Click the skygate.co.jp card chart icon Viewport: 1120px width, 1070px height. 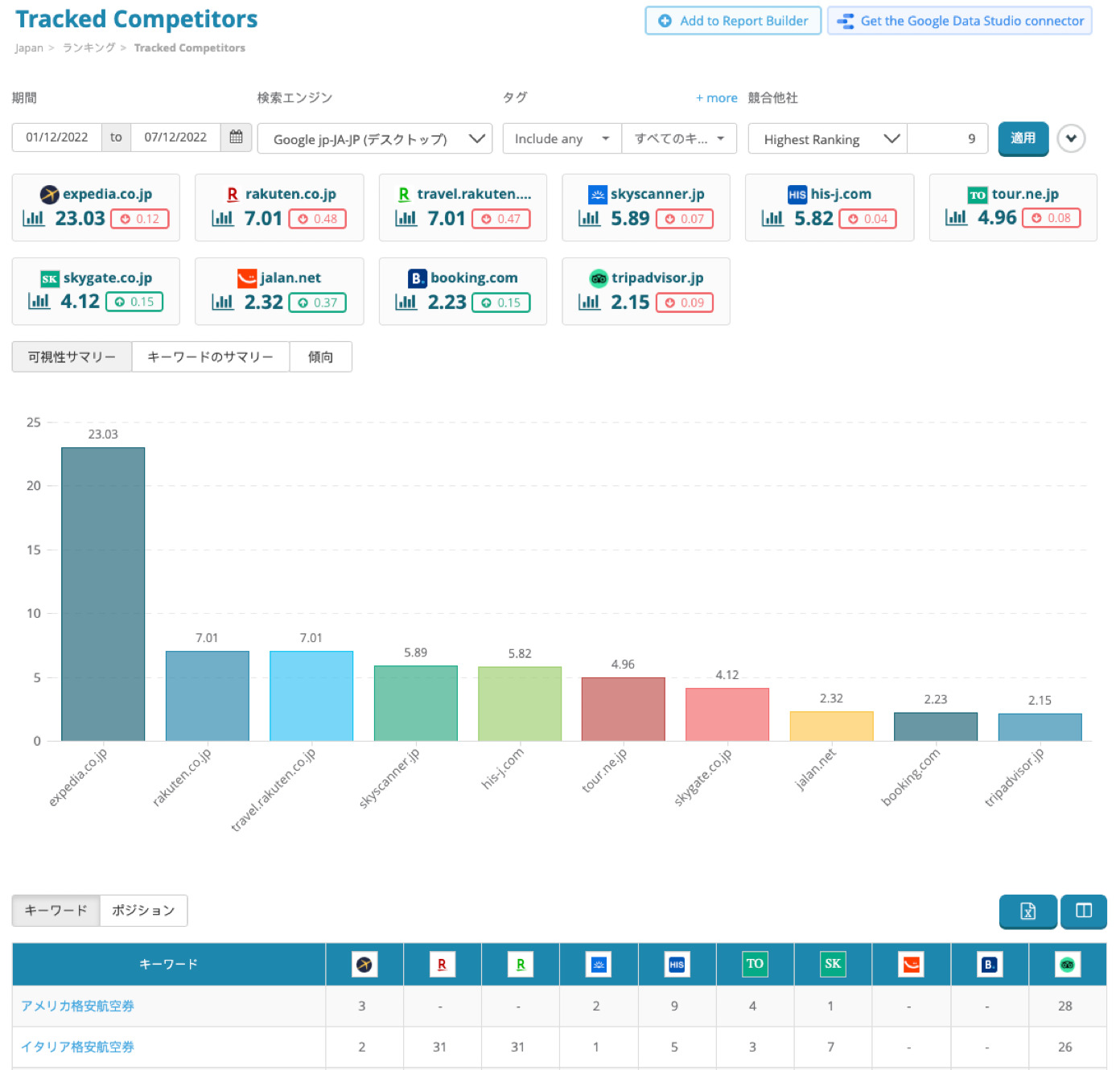coord(39,301)
